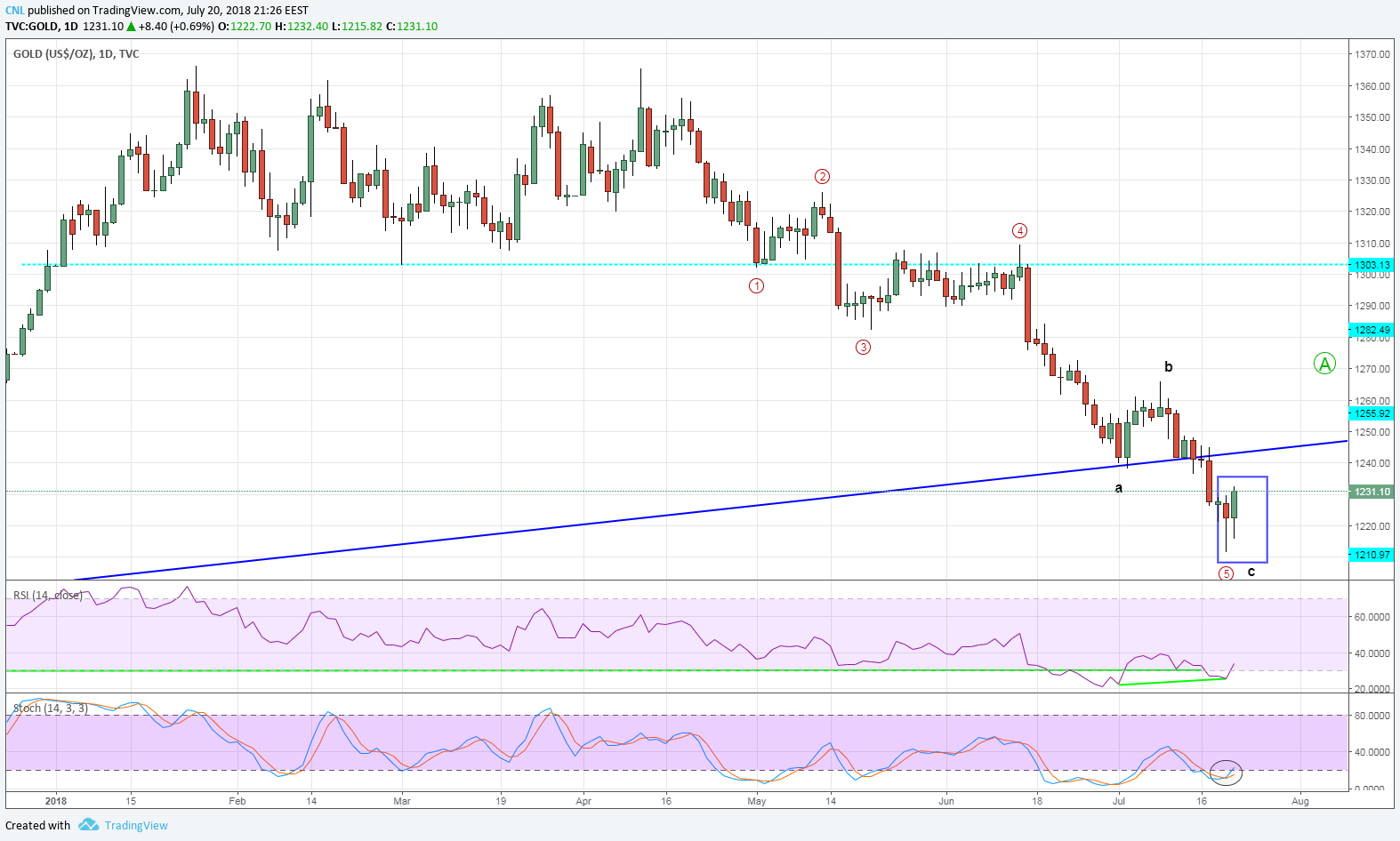Click the Stoch (14, 3, 3) indicator label
Image resolution: width=1400 pixels, height=841 pixels.
[50, 708]
